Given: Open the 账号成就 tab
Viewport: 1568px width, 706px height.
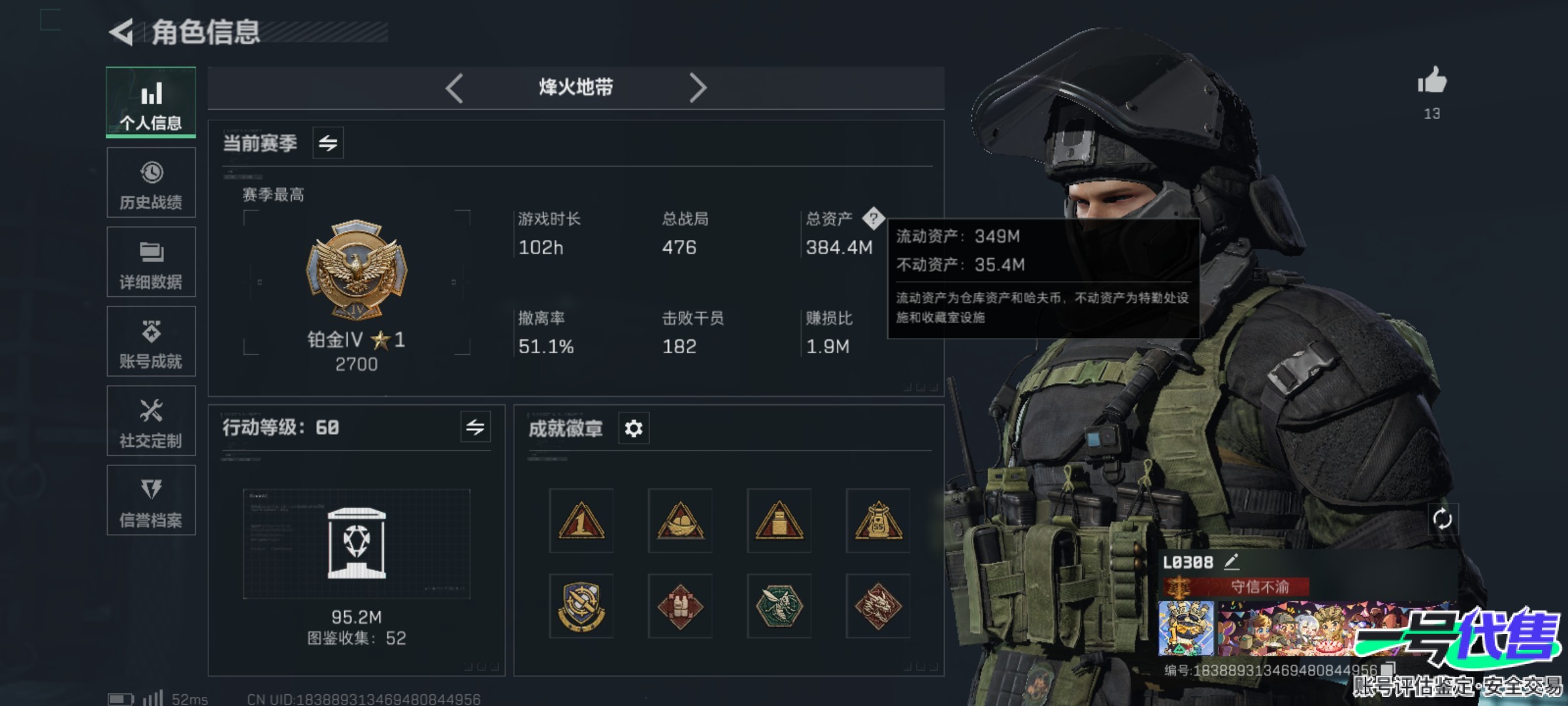Looking at the screenshot, I should [151, 341].
